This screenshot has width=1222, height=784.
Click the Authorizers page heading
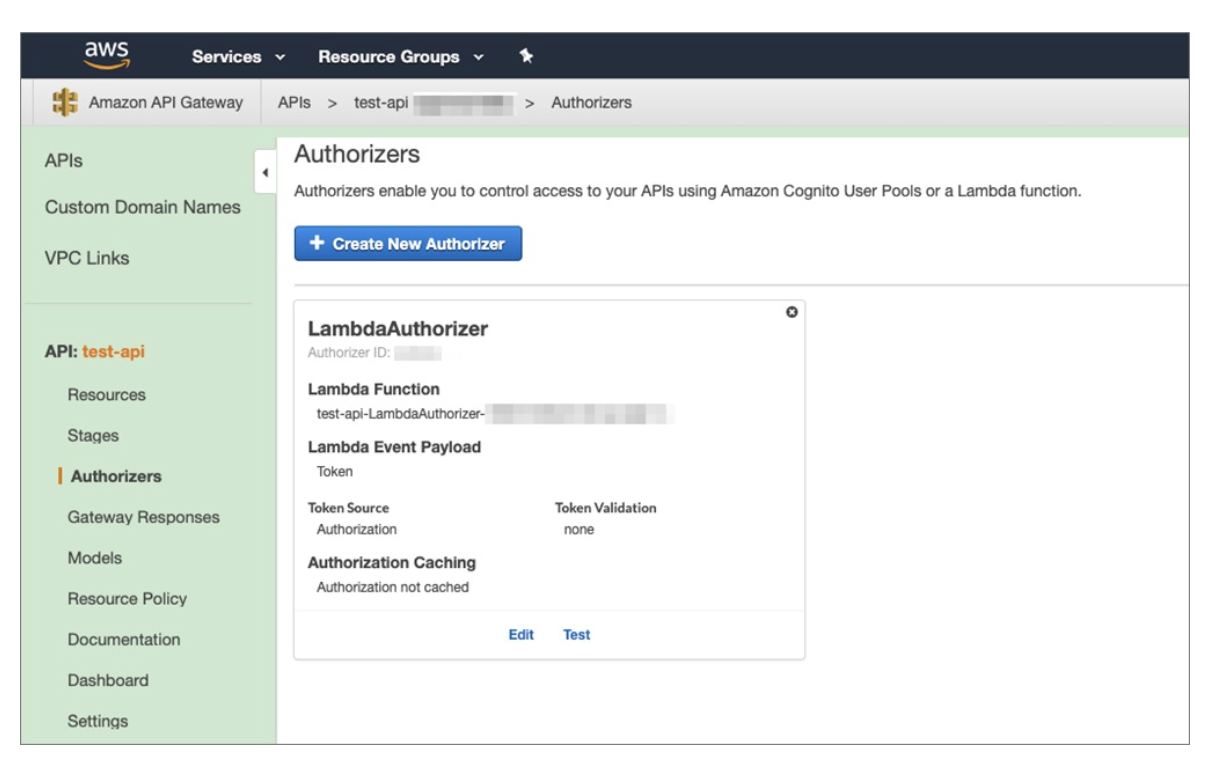pos(357,154)
